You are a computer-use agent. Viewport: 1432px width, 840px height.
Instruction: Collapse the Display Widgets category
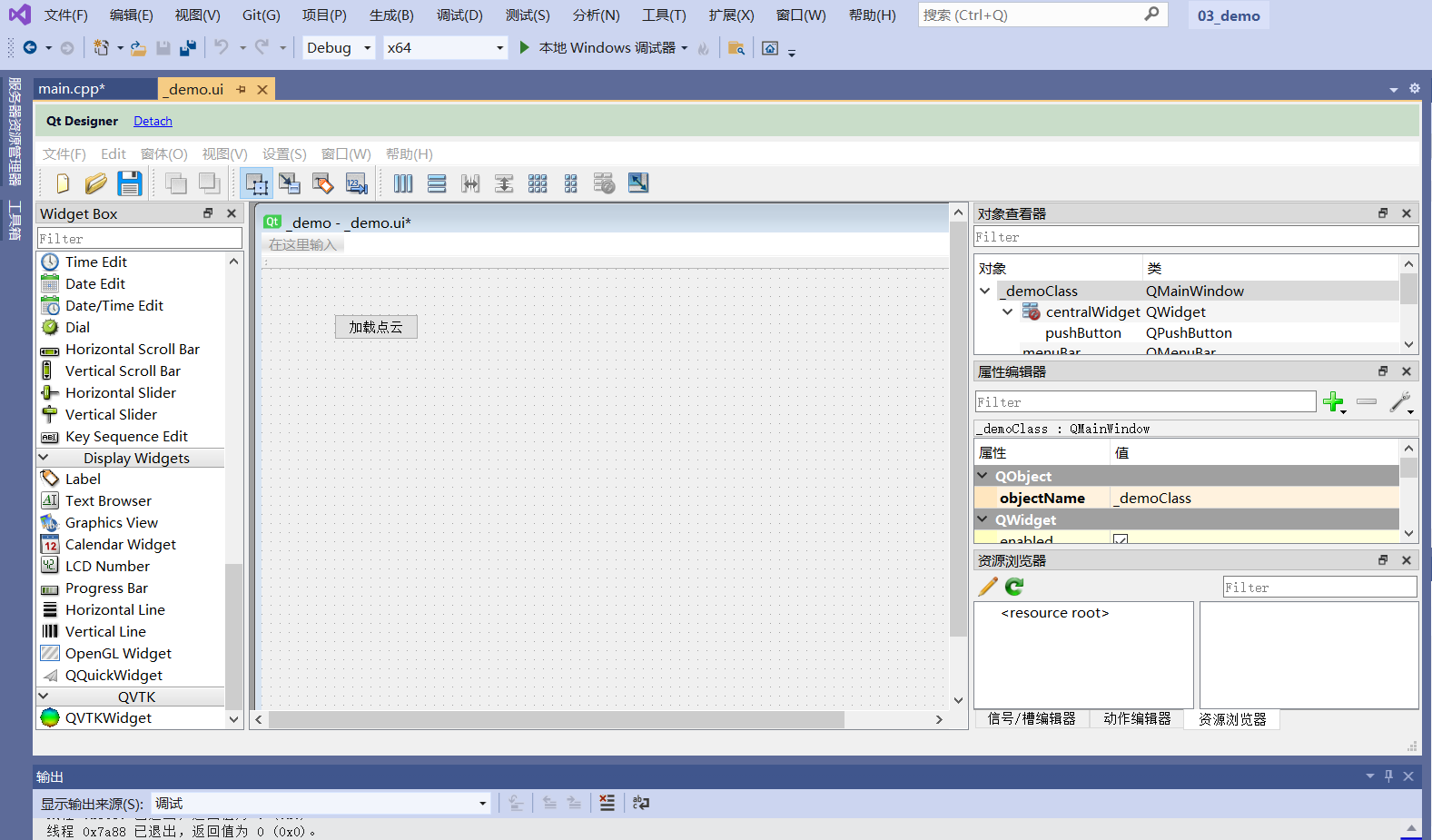coord(44,458)
